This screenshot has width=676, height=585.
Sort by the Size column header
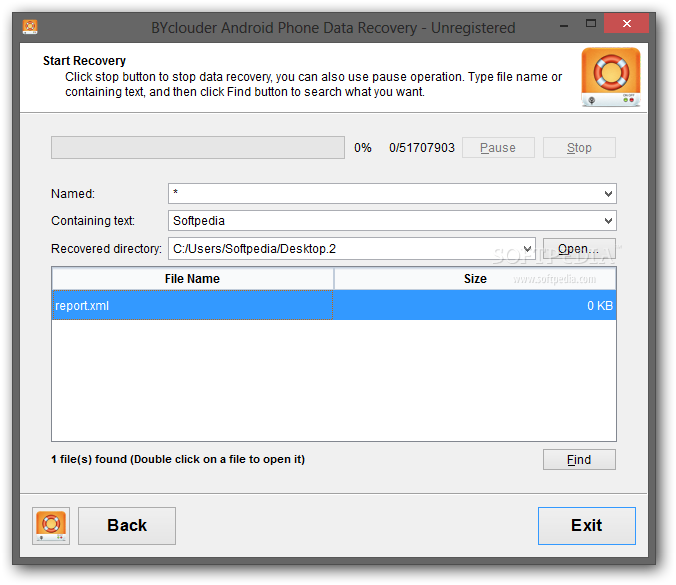[475, 279]
